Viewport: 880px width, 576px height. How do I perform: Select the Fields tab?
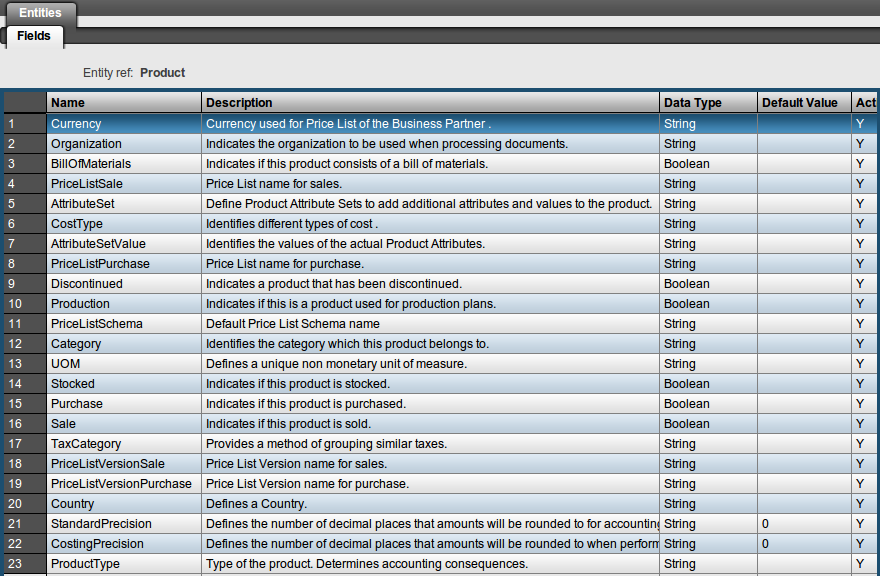click(34, 36)
